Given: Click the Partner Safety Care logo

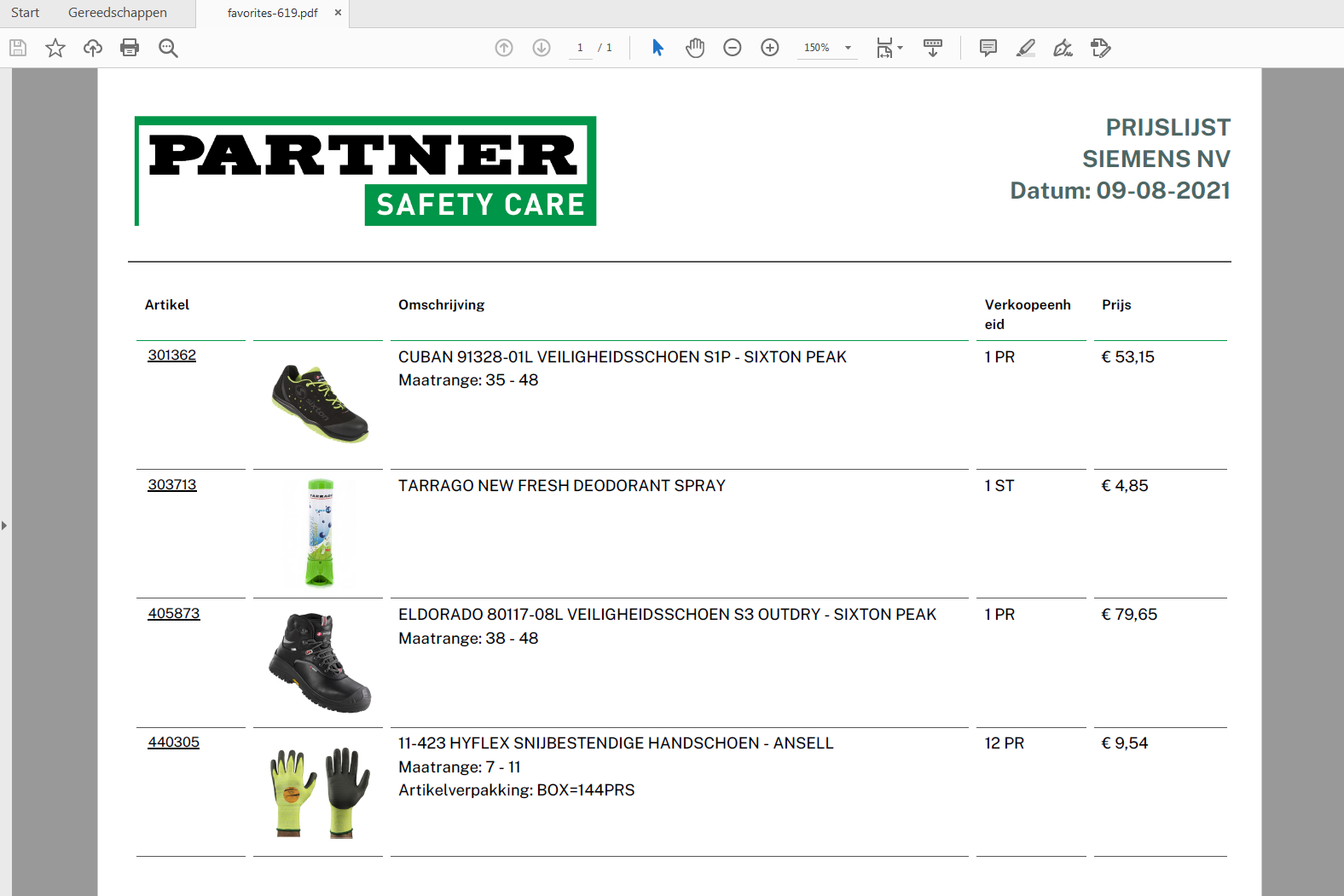Looking at the screenshot, I should (365, 171).
